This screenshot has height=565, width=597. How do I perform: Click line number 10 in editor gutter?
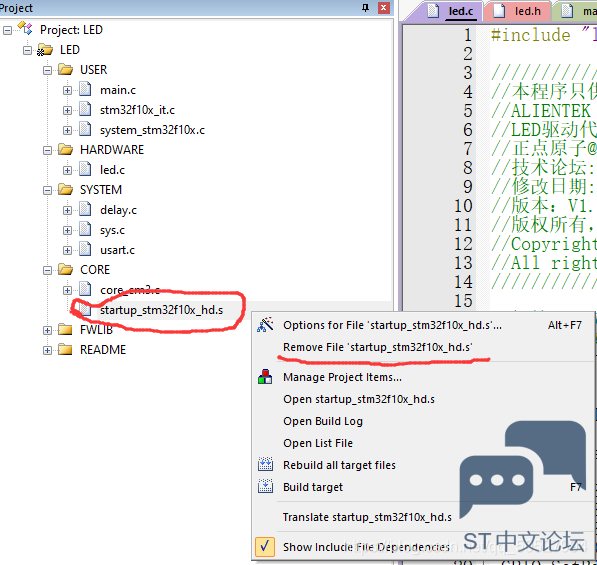(463, 206)
